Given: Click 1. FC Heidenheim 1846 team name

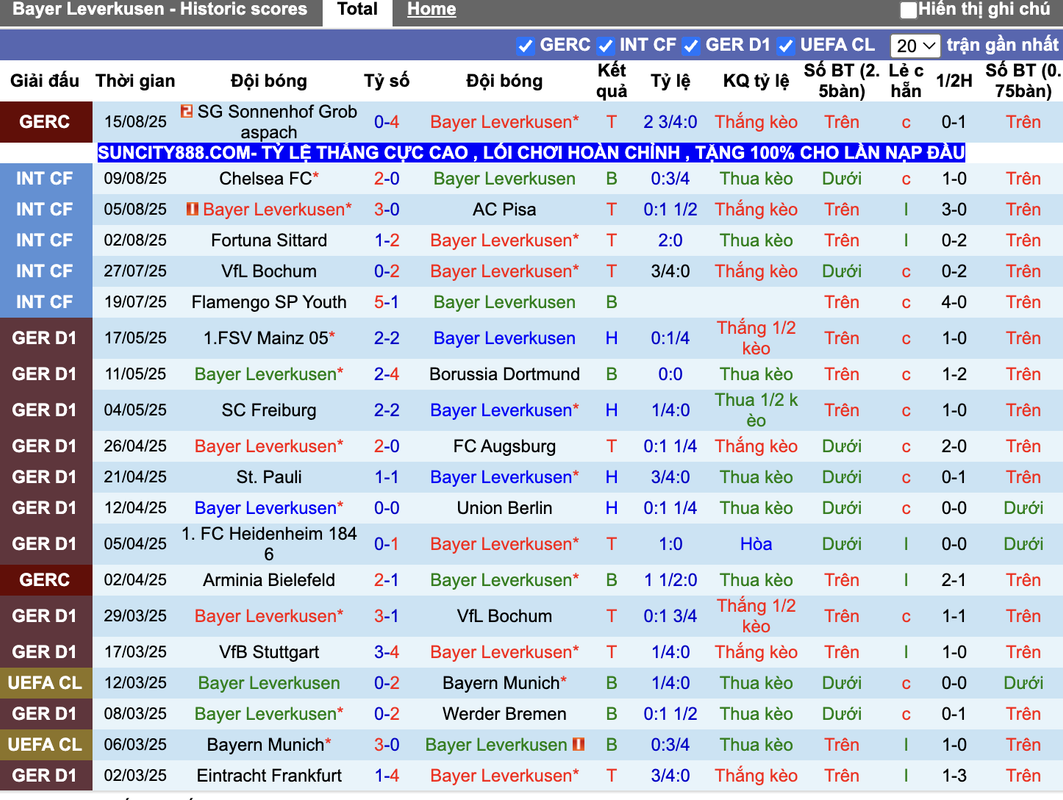Looking at the screenshot, I should point(269,544).
